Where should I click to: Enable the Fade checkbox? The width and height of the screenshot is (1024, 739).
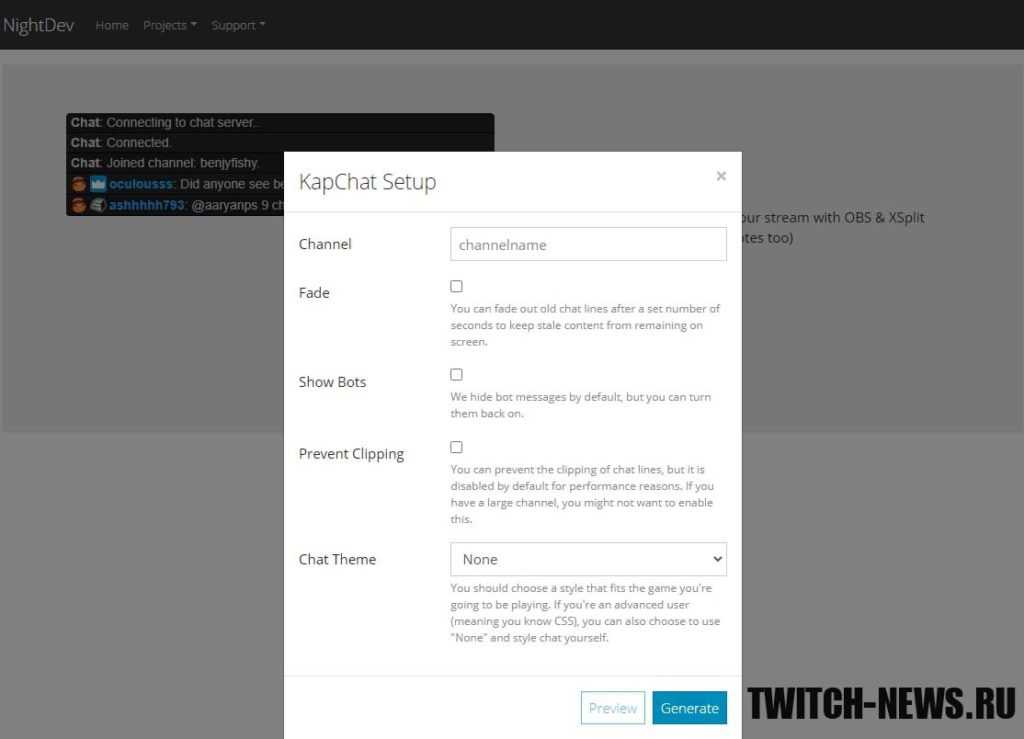(x=456, y=286)
